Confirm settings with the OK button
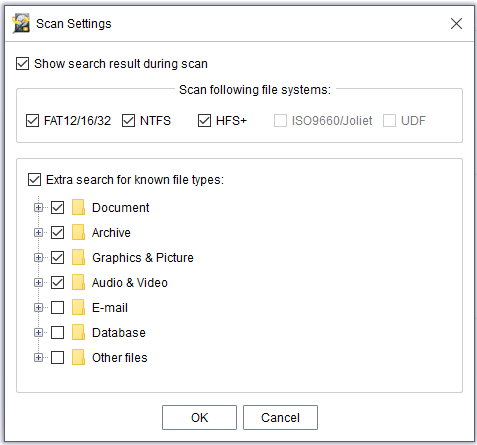477x445 pixels. tap(199, 417)
